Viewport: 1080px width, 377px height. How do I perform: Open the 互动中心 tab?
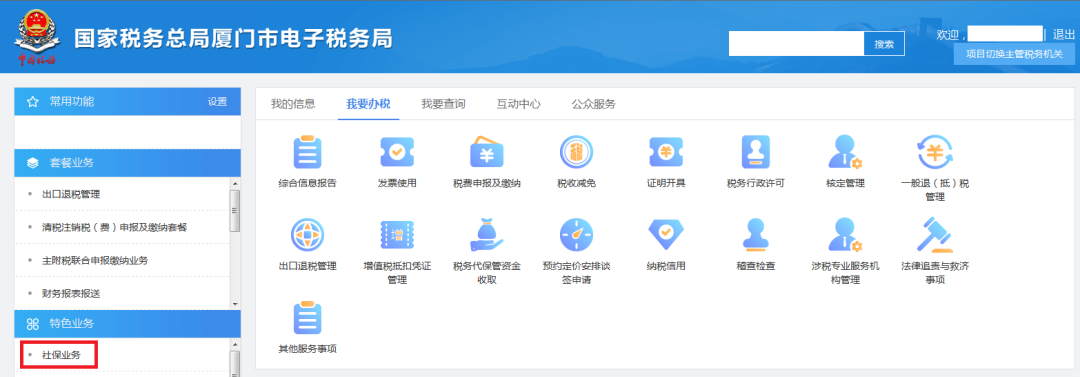click(x=519, y=104)
